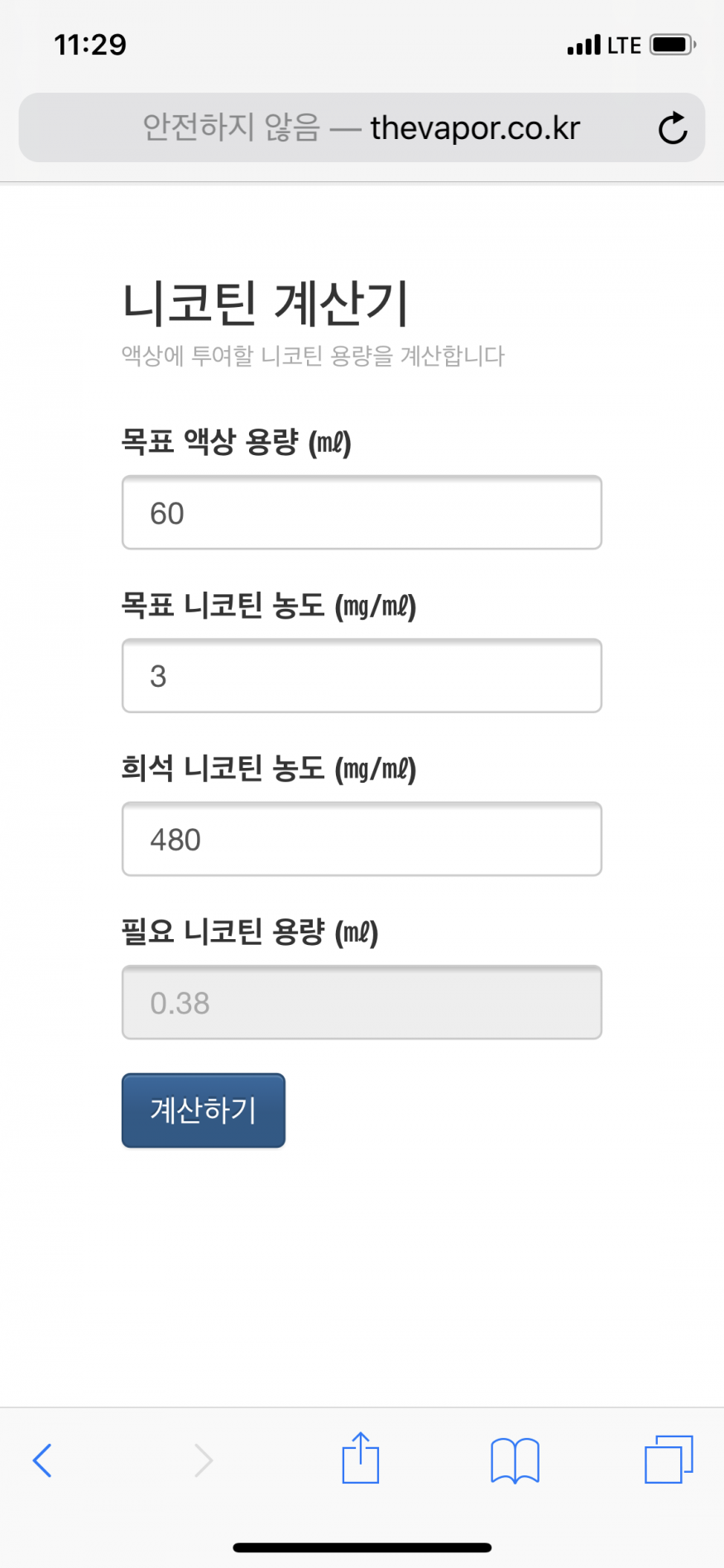Show all open tabs
The width and height of the screenshot is (724, 1568).
pos(669,1460)
